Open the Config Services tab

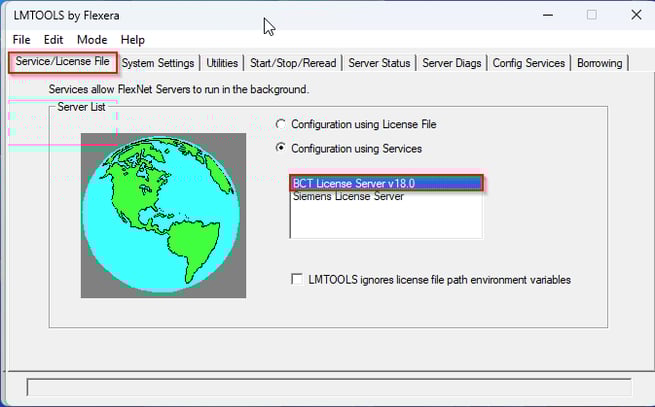coord(528,63)
